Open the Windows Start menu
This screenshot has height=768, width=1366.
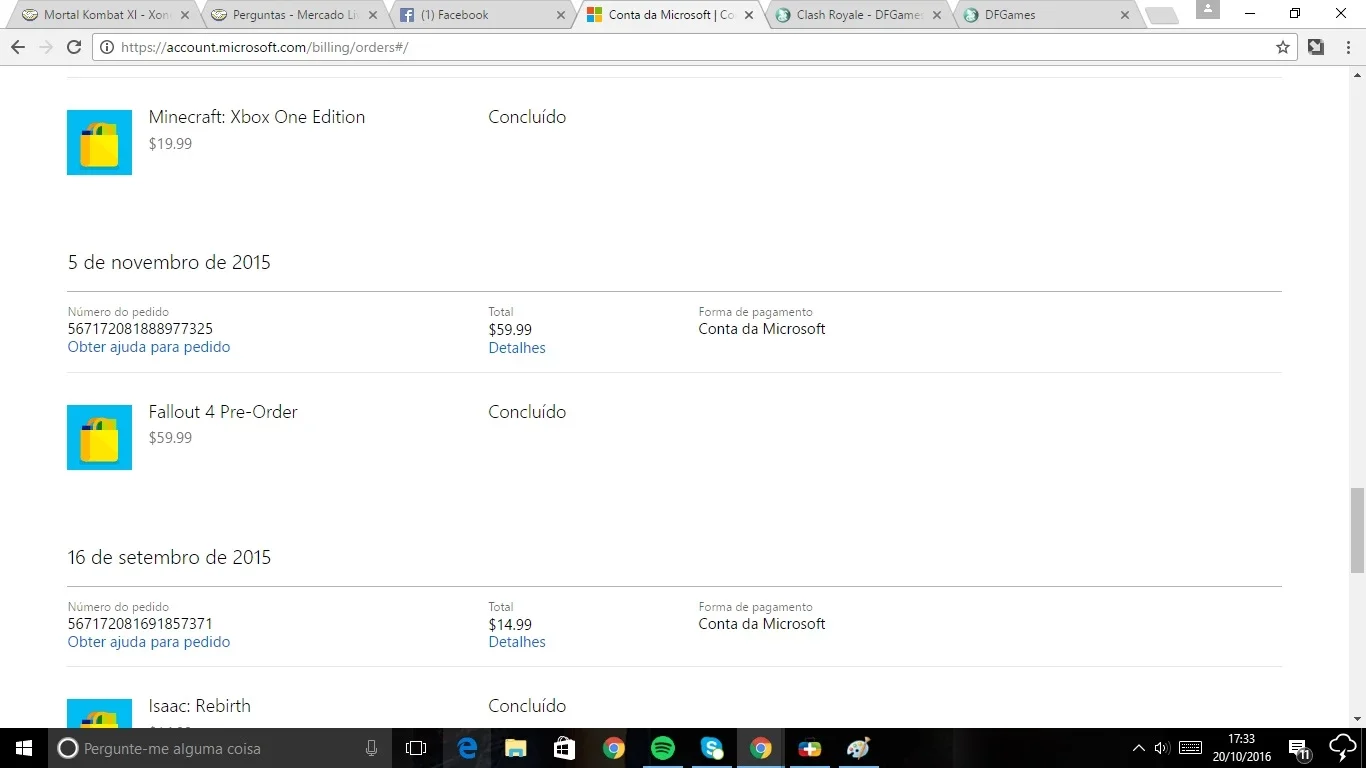tap(24, 748)
